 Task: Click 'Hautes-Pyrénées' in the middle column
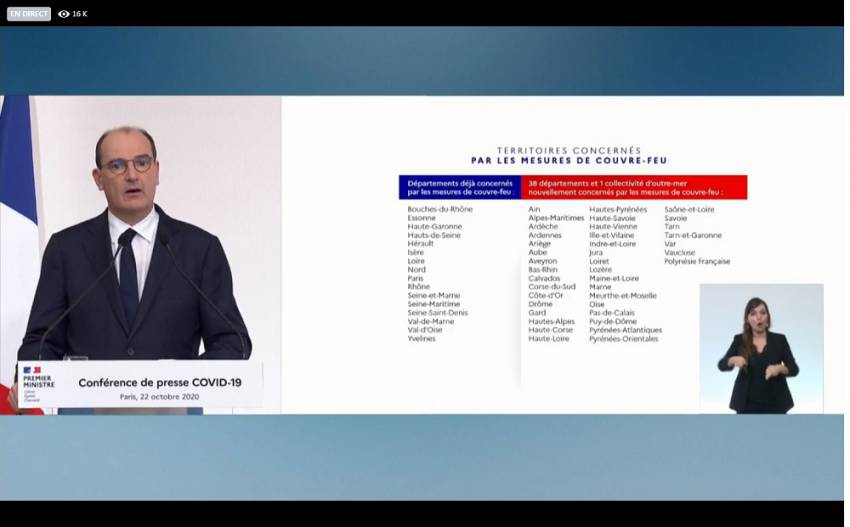pyautogui.click(x=618, y=209)
